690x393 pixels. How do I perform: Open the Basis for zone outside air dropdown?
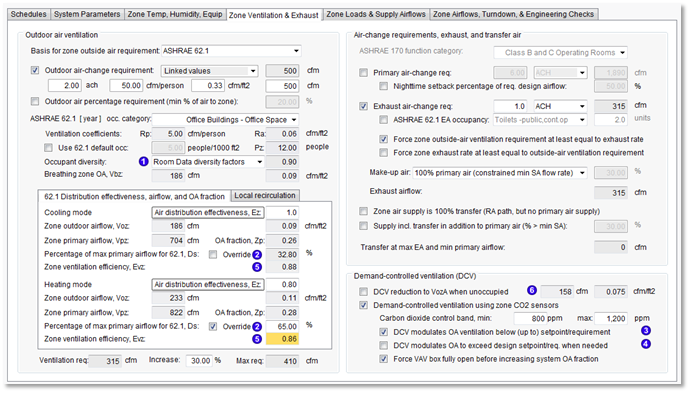[231, 51]
